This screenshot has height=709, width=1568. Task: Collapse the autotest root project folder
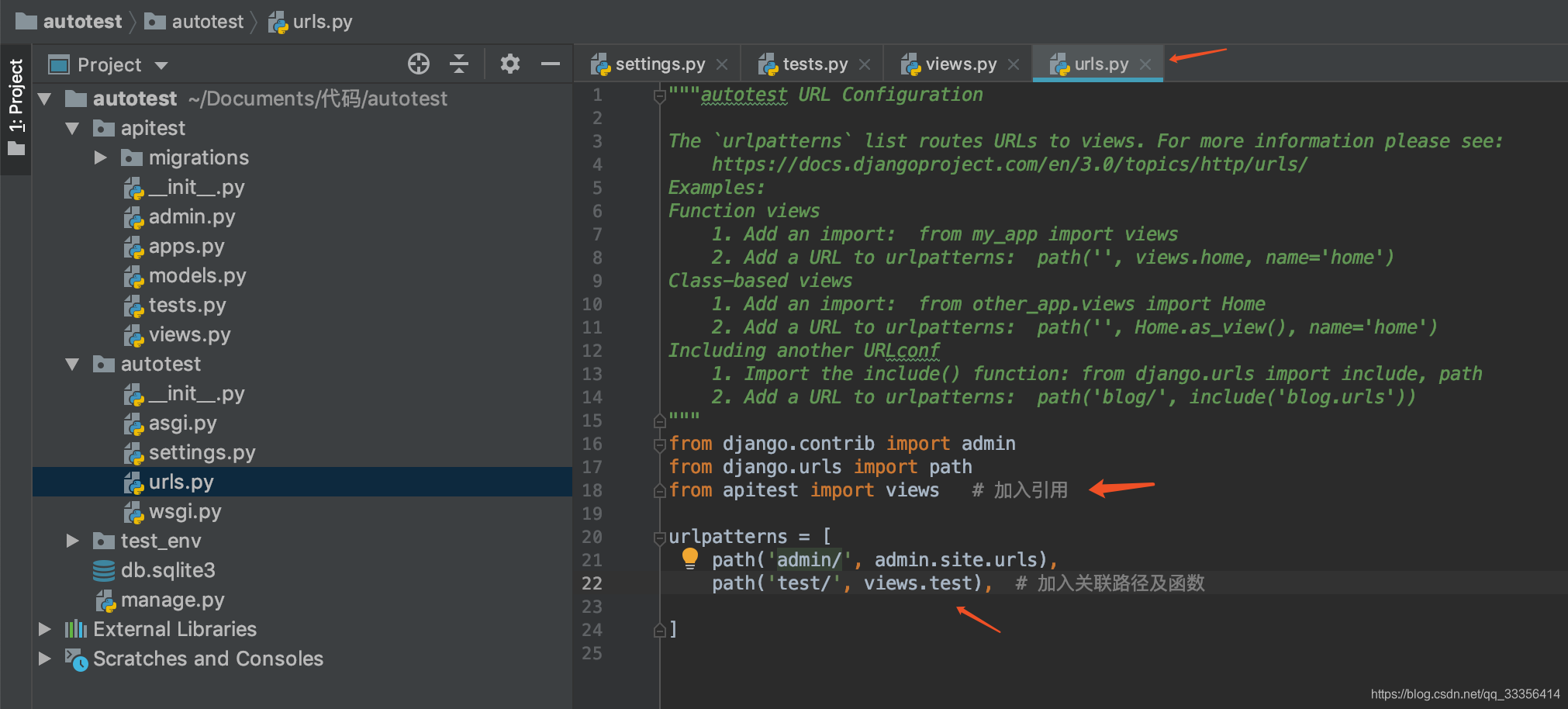[x=44, y=99]
